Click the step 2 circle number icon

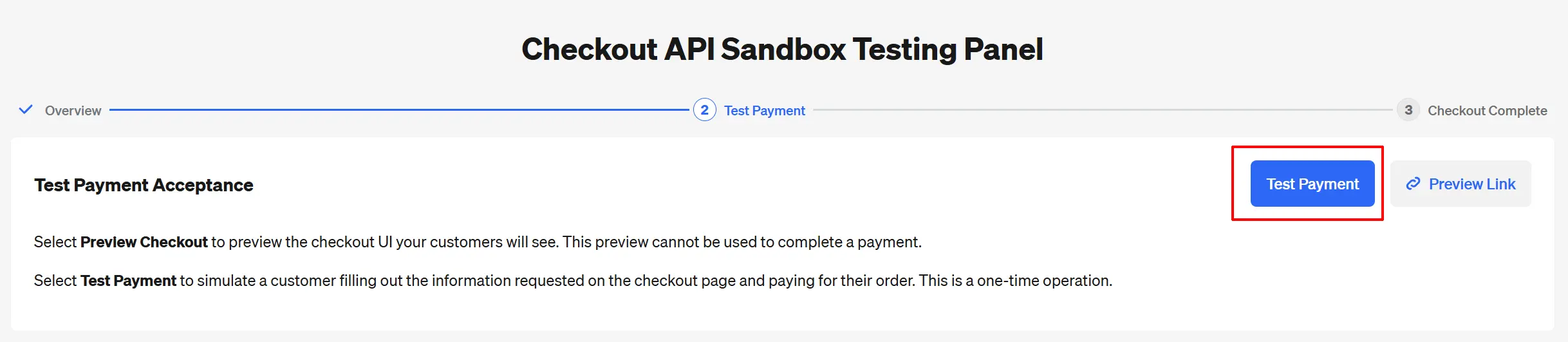click(704, 110)
